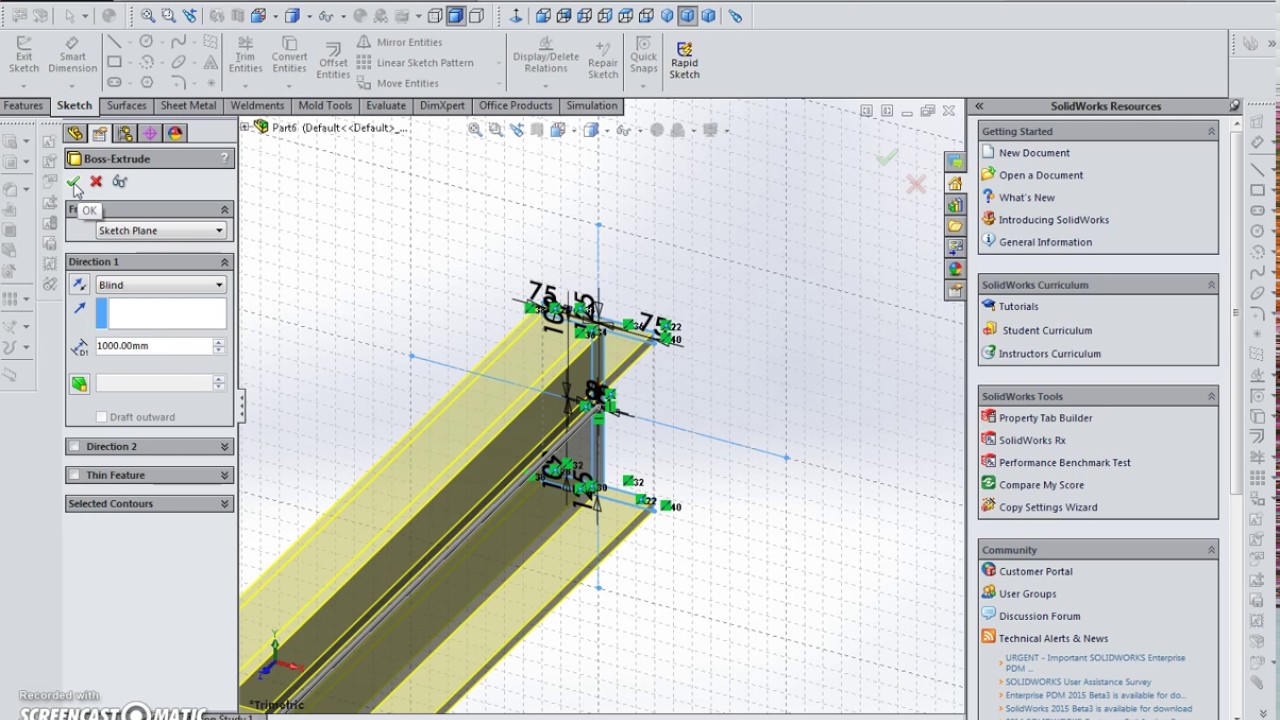Click Zoom to Fit in top toolbar
Viewport: 1280px width, 720px height.
(147, 15)
